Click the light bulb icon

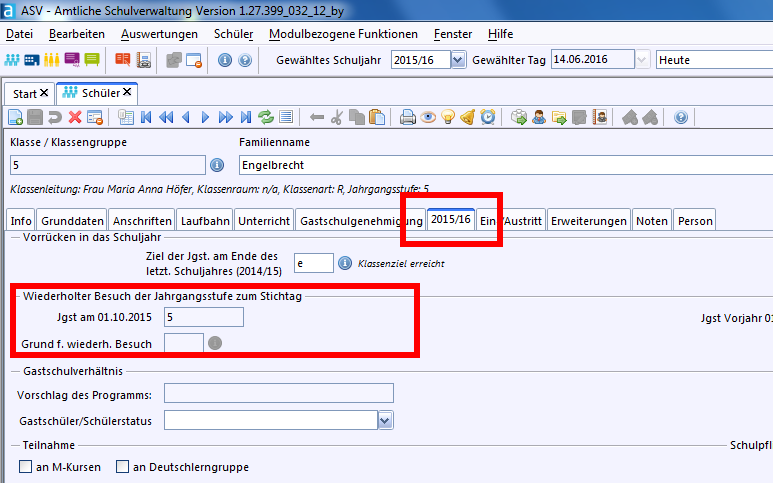[448, 117]
